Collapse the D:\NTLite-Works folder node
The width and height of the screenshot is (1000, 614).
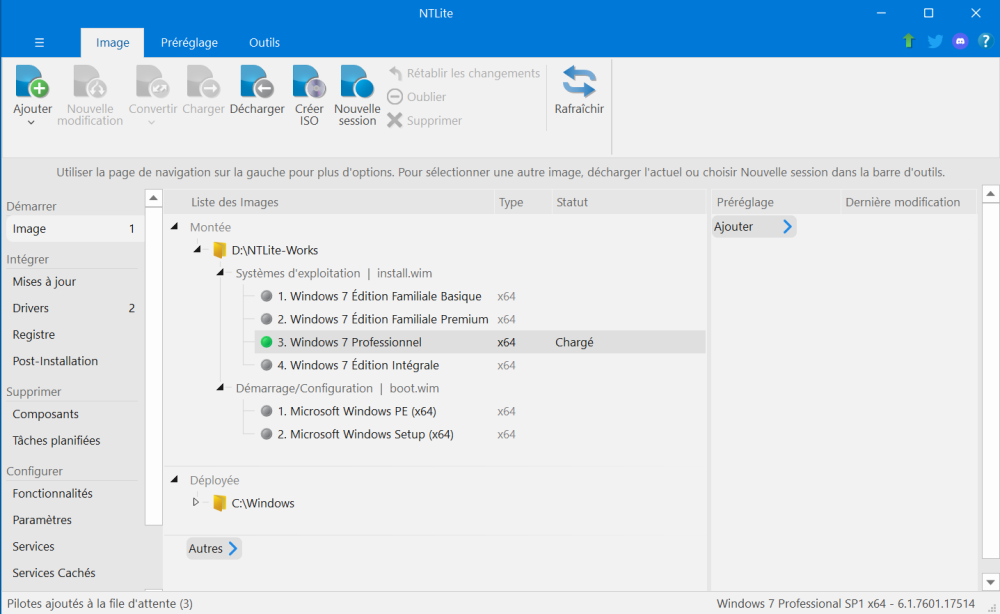[198, 250]
